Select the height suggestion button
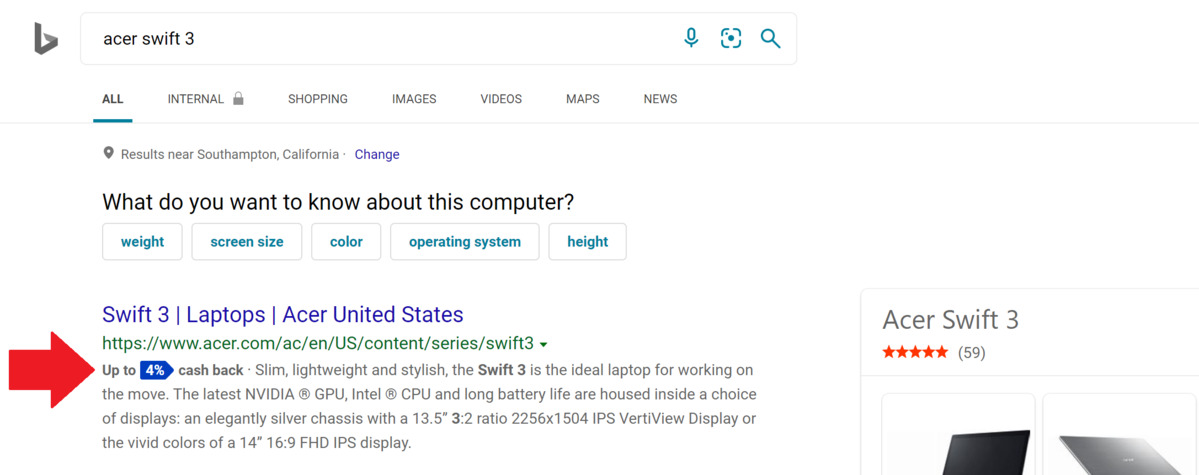Image resolution: width=1199 pixels, height=475 pixels. pos(587,242)
